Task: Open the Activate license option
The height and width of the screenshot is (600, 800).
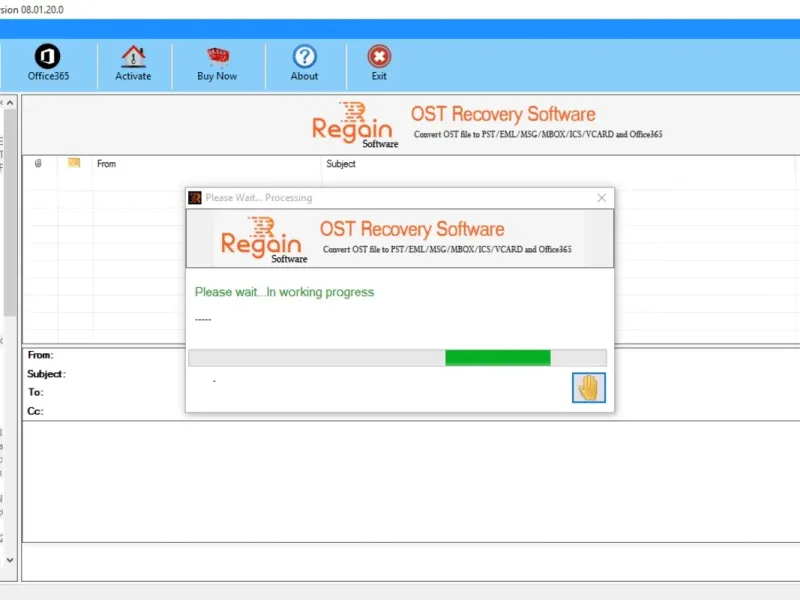Action: 133,63
